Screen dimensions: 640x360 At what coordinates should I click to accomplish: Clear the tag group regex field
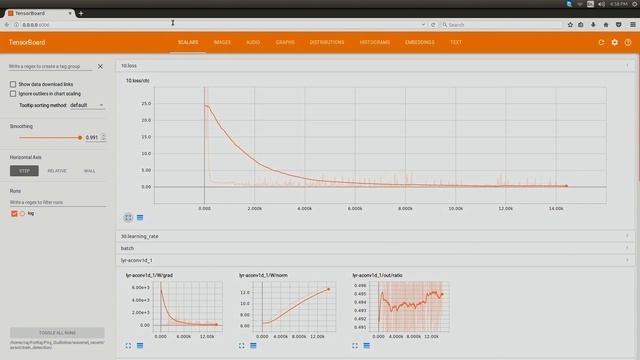100,66
